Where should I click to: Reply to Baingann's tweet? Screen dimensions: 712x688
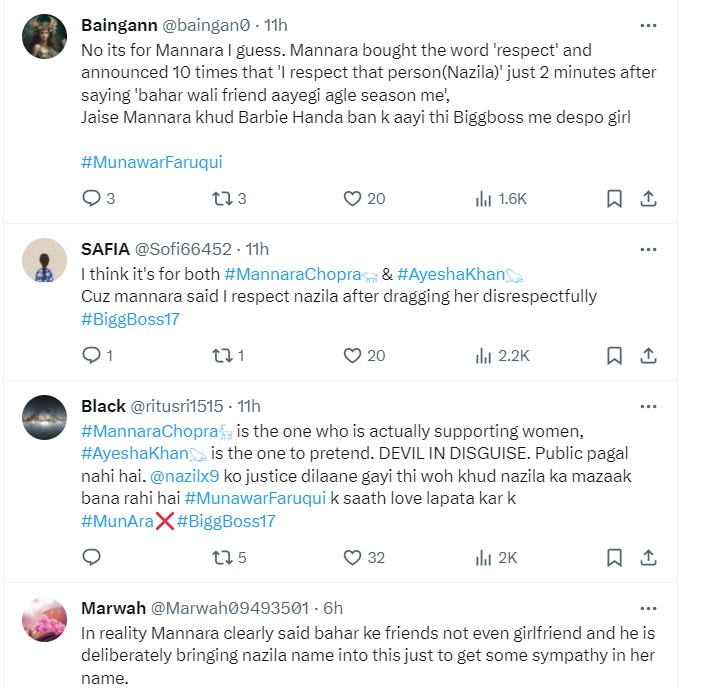(x=90, y=199)
